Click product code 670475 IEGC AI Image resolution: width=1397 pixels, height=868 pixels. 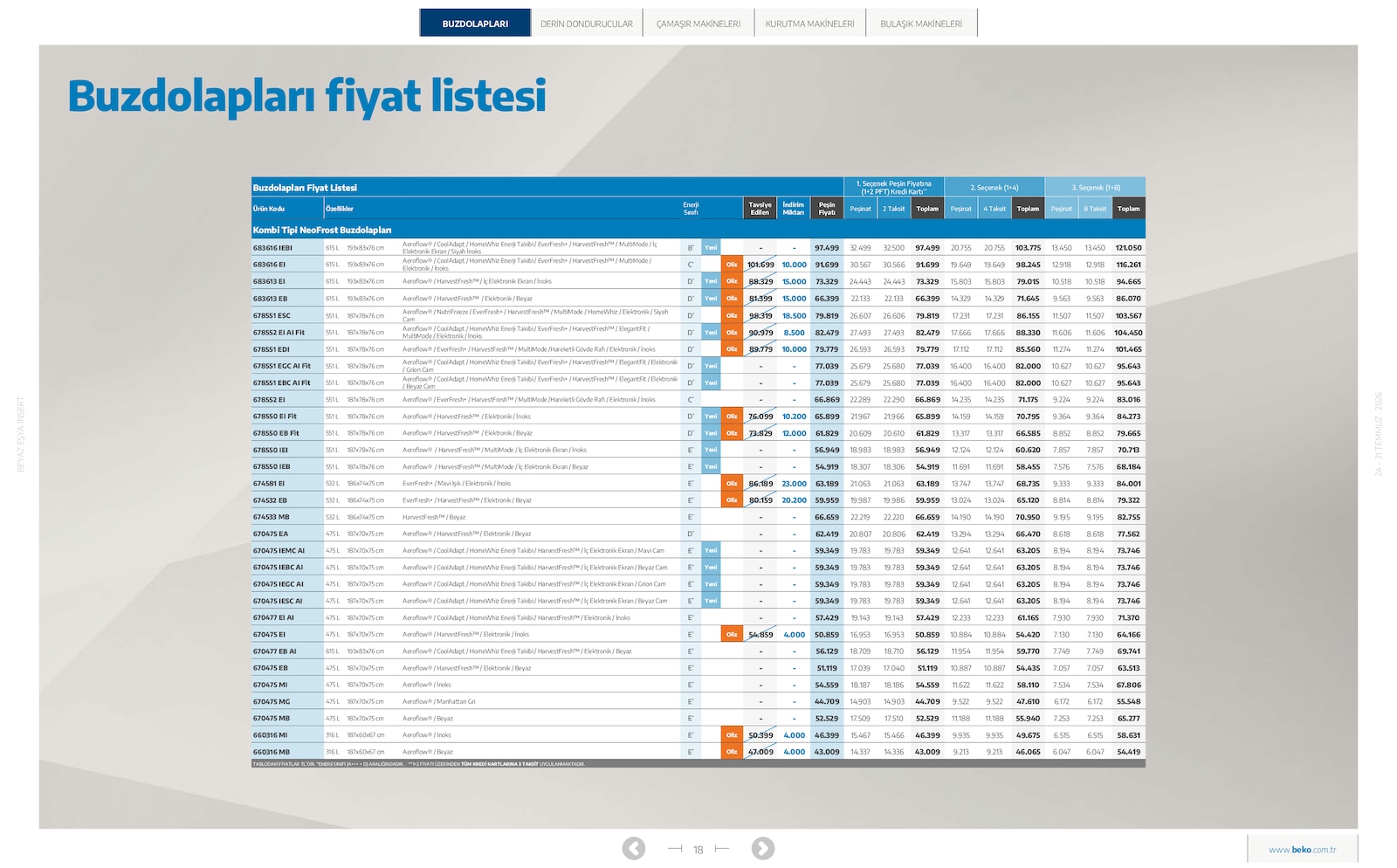[279, 584]
